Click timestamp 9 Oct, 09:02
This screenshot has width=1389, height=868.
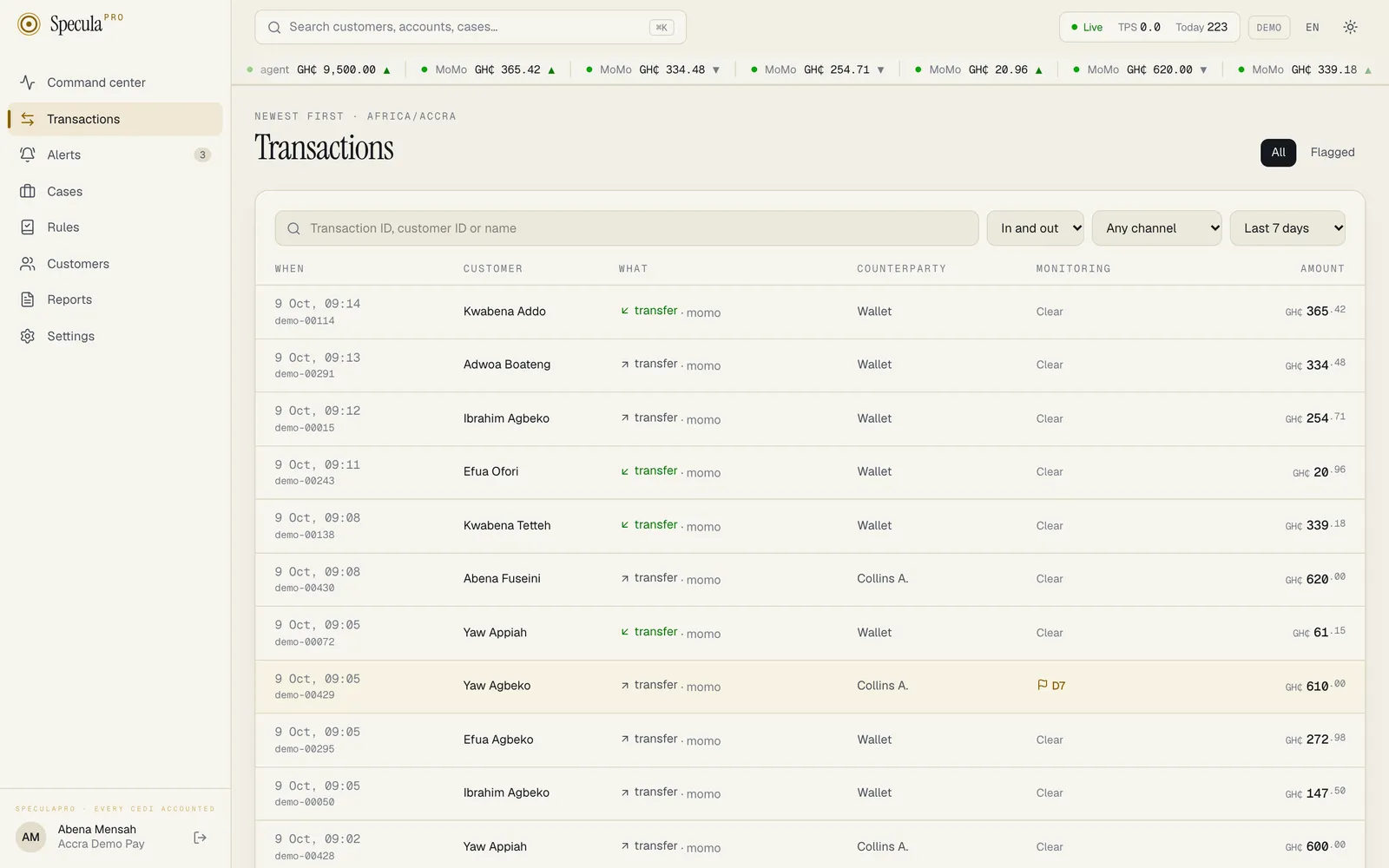tap(318, 839)
